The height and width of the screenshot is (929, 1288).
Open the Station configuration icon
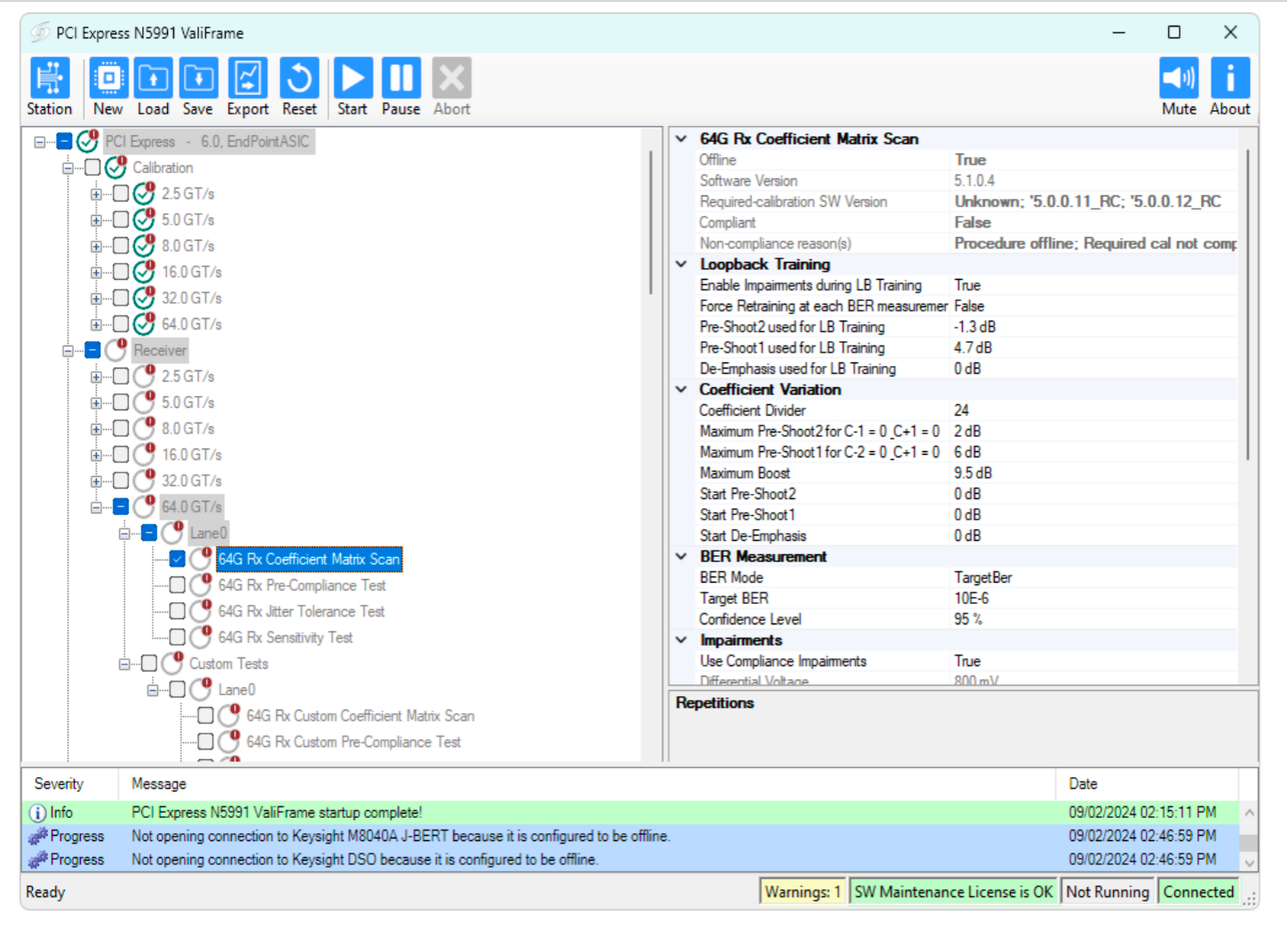click(50, 79)
